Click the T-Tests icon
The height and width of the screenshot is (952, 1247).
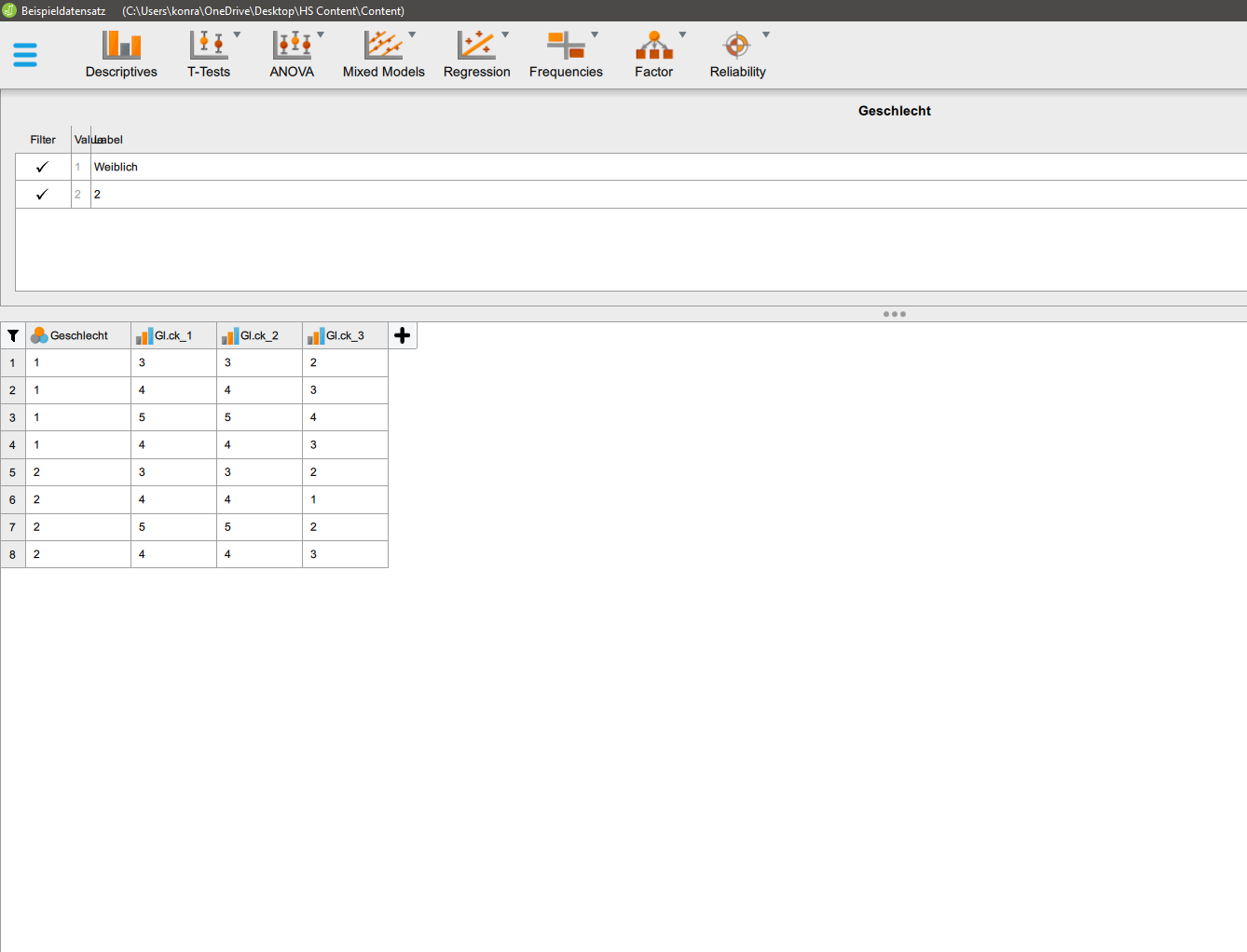pos(208,46)
